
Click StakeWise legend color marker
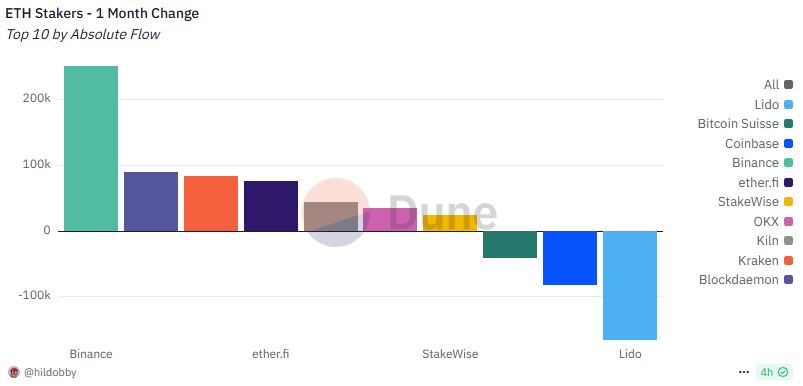pyautogui.click(x=788, y=202)
